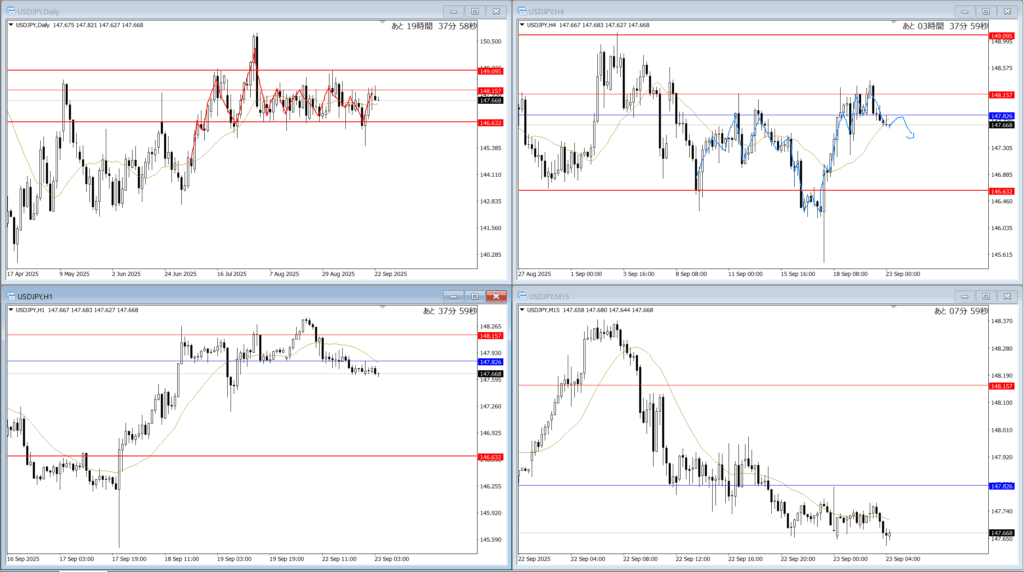Screen dimensions: 1024x572
Task: Activate the USDJPY,M15 window by its title text
Action: 550,296
